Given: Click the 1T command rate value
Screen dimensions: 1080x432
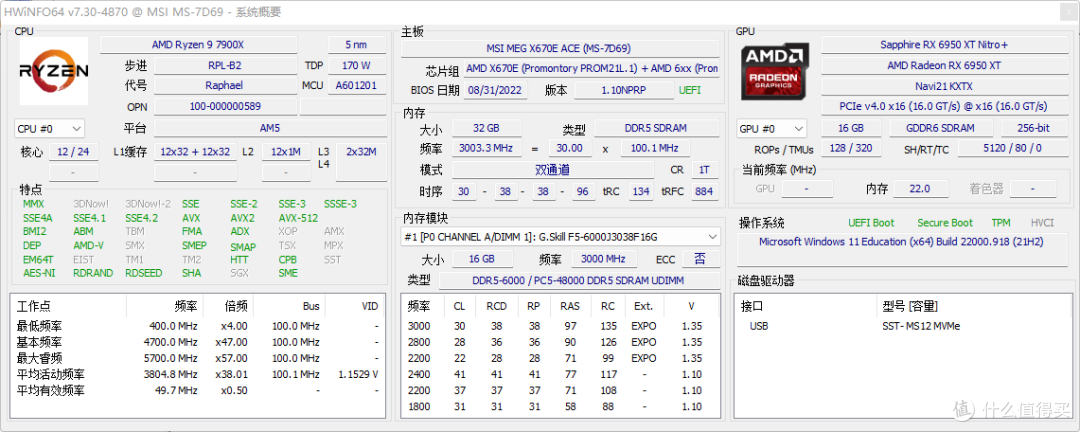Looking at the screenshot, I should coord(704,169).
